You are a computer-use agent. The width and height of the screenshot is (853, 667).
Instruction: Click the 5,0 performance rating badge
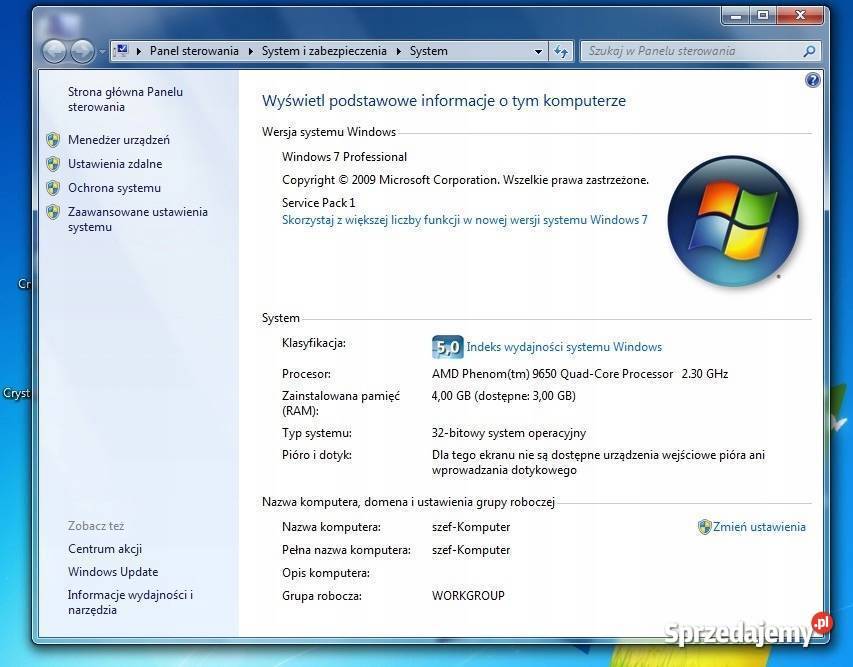[447, 347]
